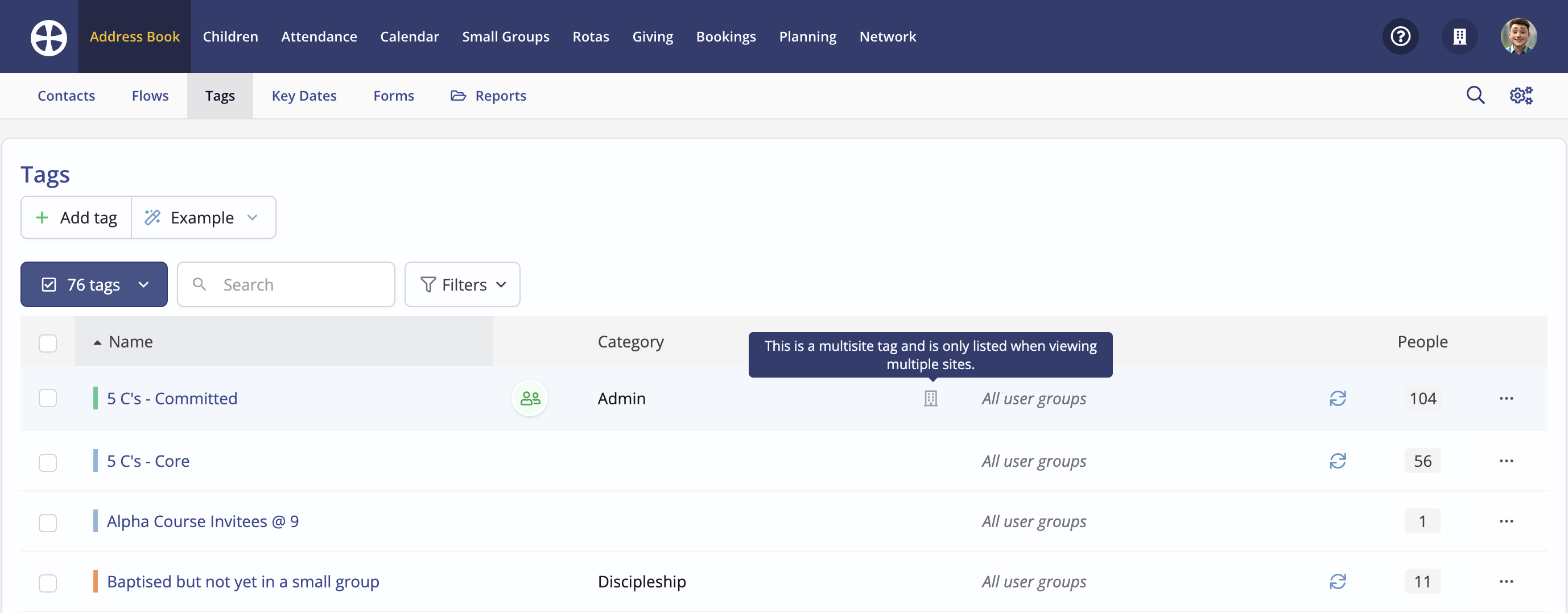
Task: Open the Giving module
Action: (653, 36)
